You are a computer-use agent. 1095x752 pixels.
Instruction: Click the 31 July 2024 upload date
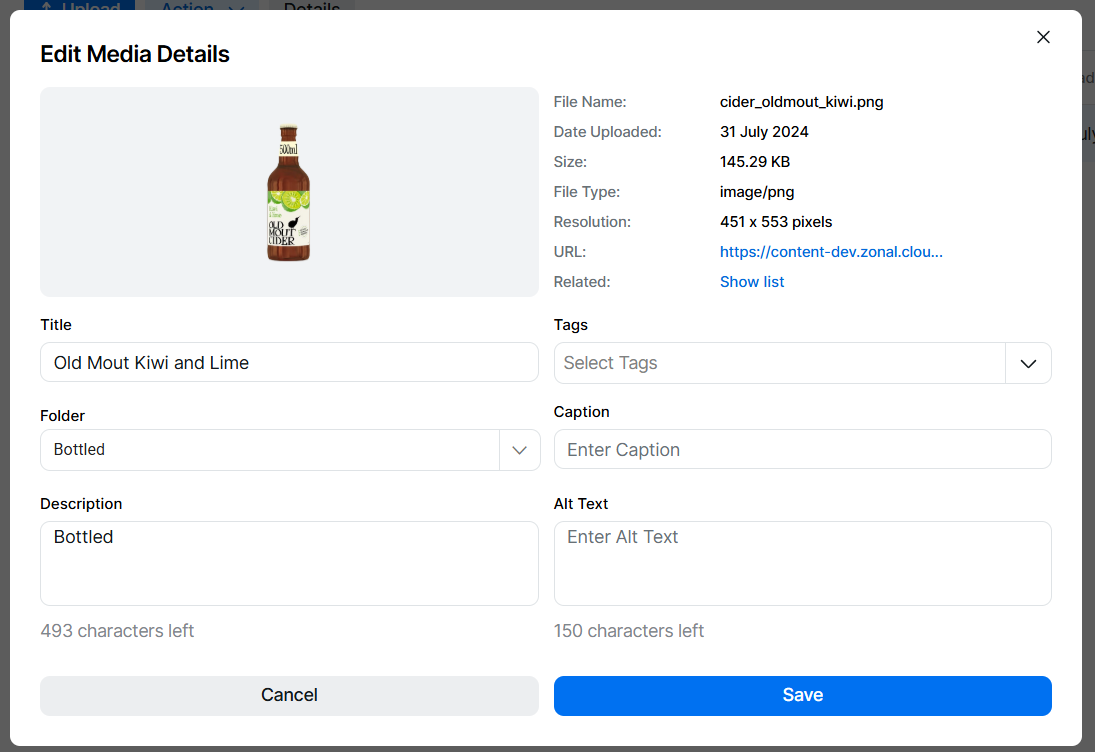[764, 132]
